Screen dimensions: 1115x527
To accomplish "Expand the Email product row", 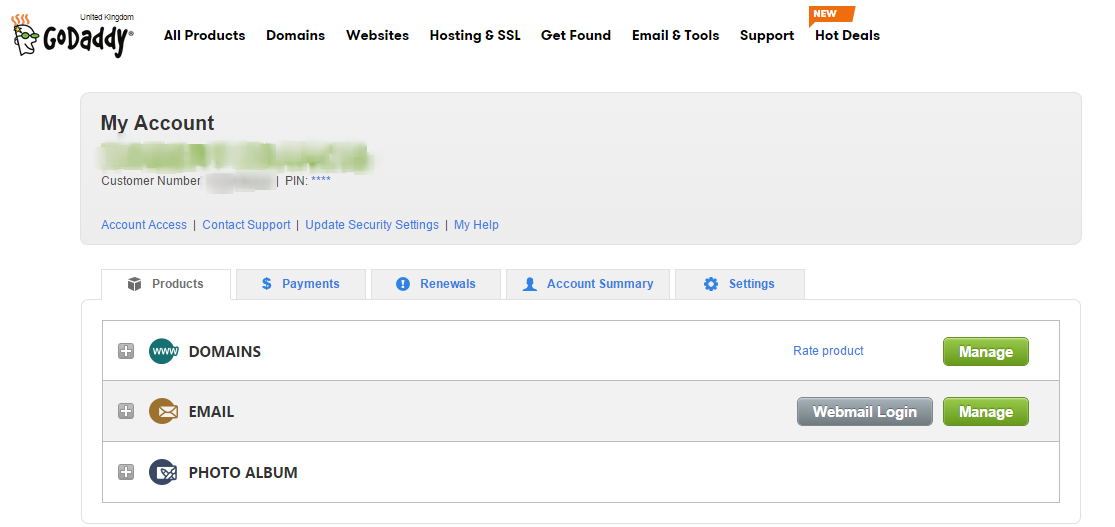I will (126, 412).
